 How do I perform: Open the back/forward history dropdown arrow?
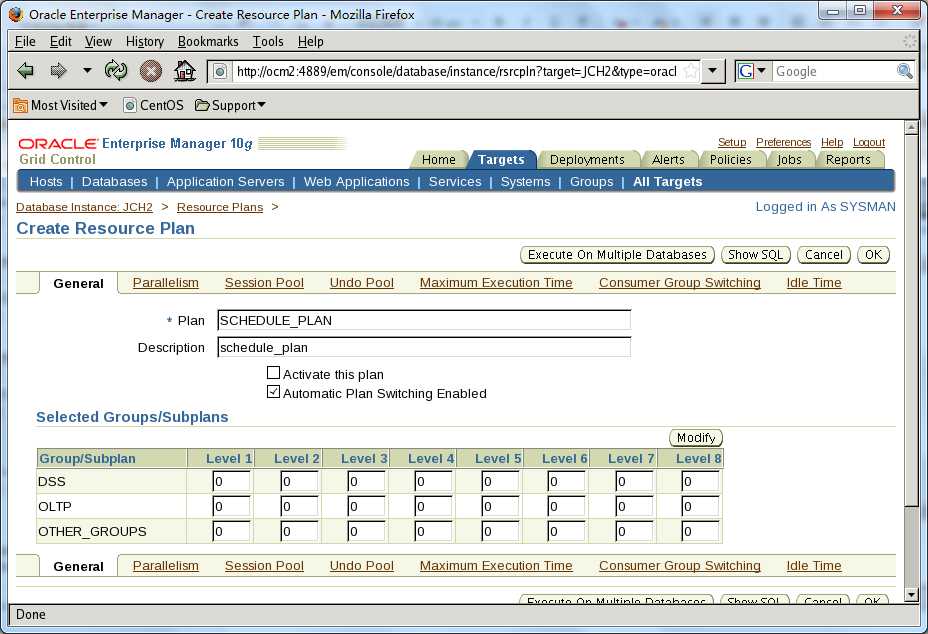87,70
